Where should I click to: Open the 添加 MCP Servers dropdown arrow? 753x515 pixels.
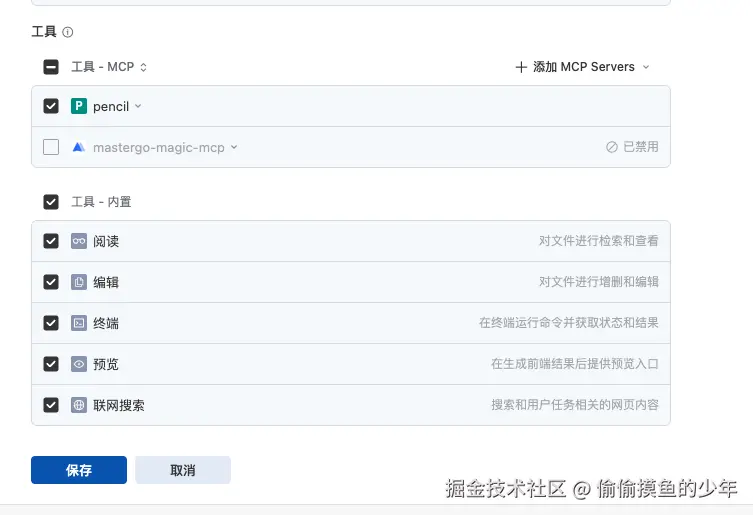(646, 67)
